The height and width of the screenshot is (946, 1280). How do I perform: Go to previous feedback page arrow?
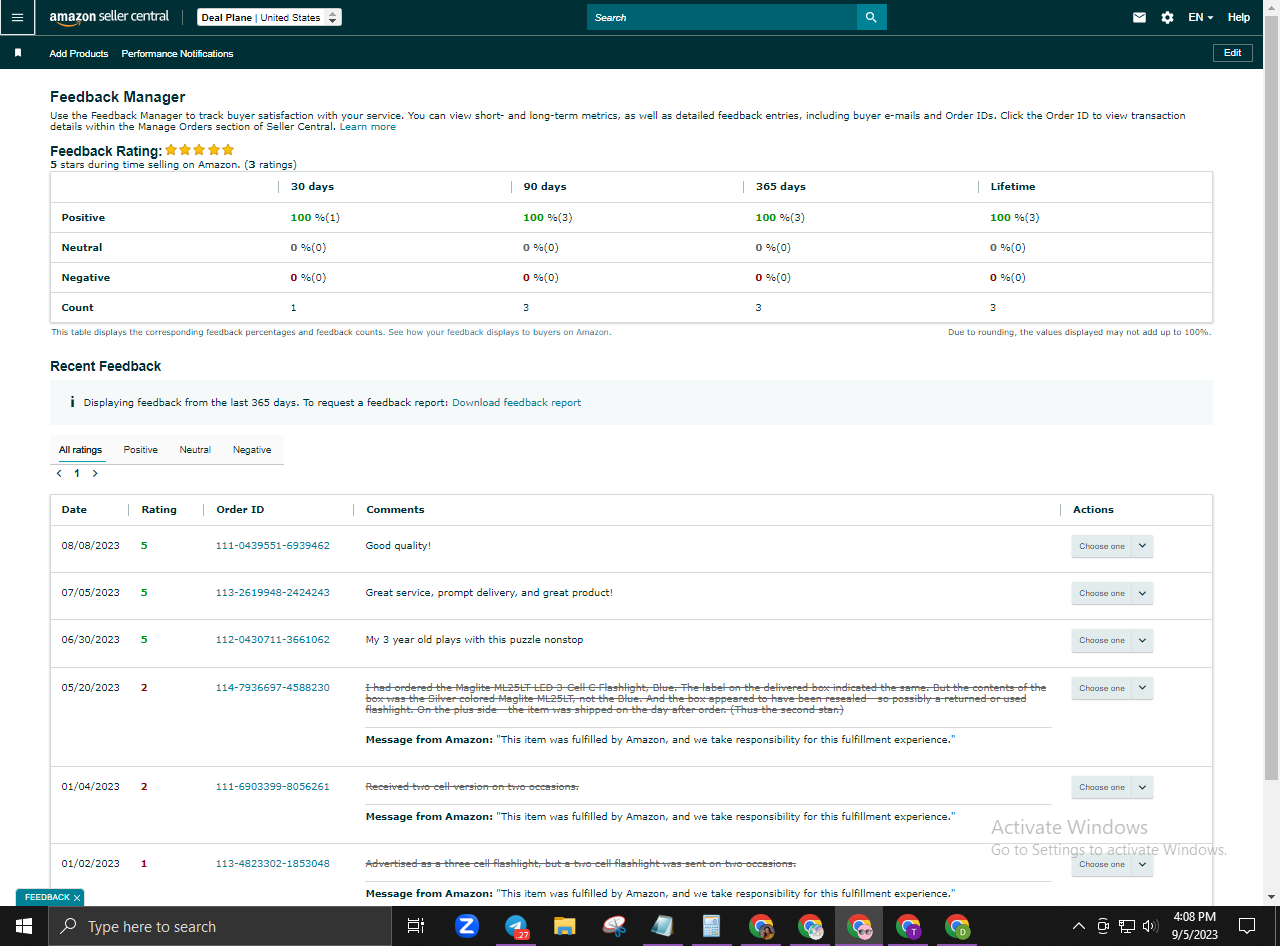coord(60,473)
